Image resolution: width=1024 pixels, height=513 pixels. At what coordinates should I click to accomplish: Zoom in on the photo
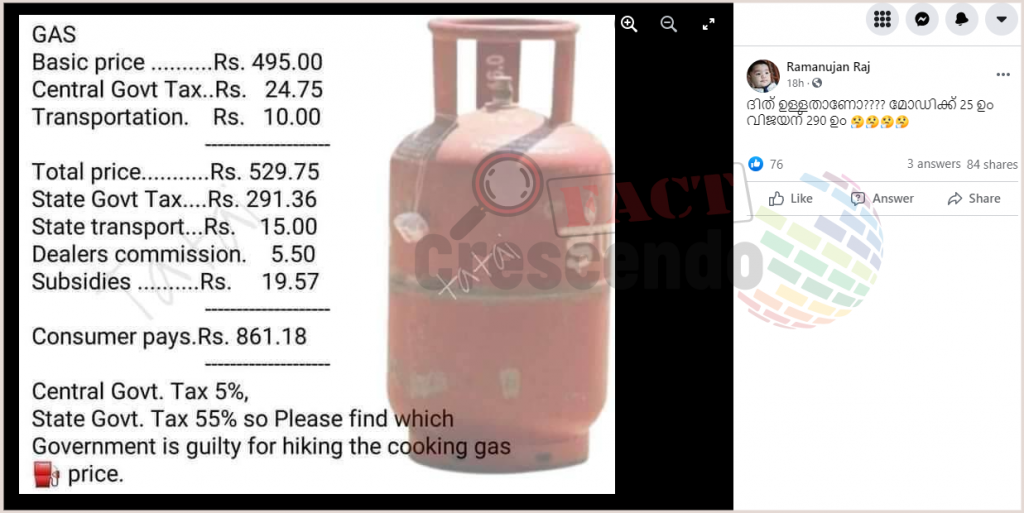[629, 24]
